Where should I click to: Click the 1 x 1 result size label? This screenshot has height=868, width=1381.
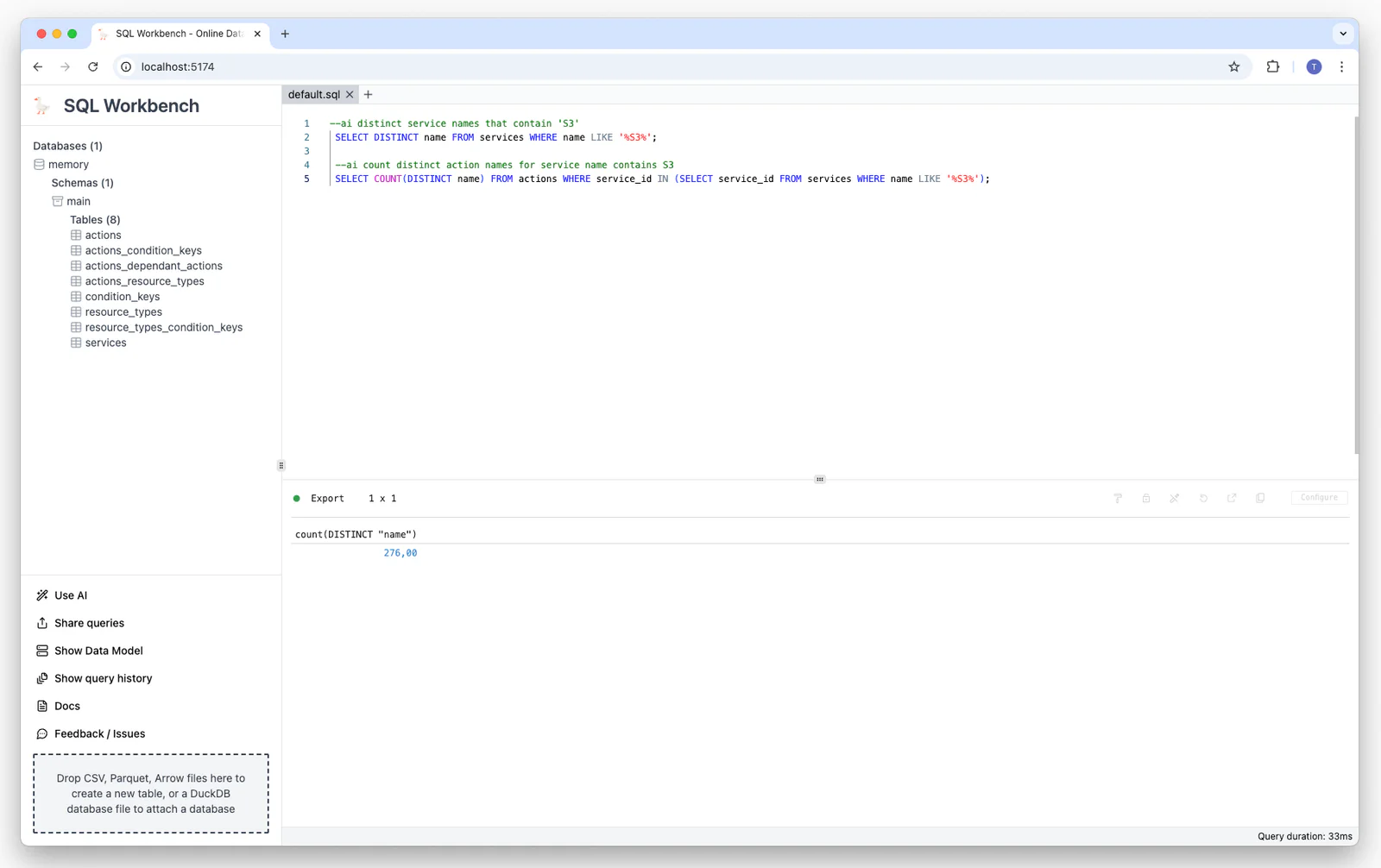[x=382, y=499]
